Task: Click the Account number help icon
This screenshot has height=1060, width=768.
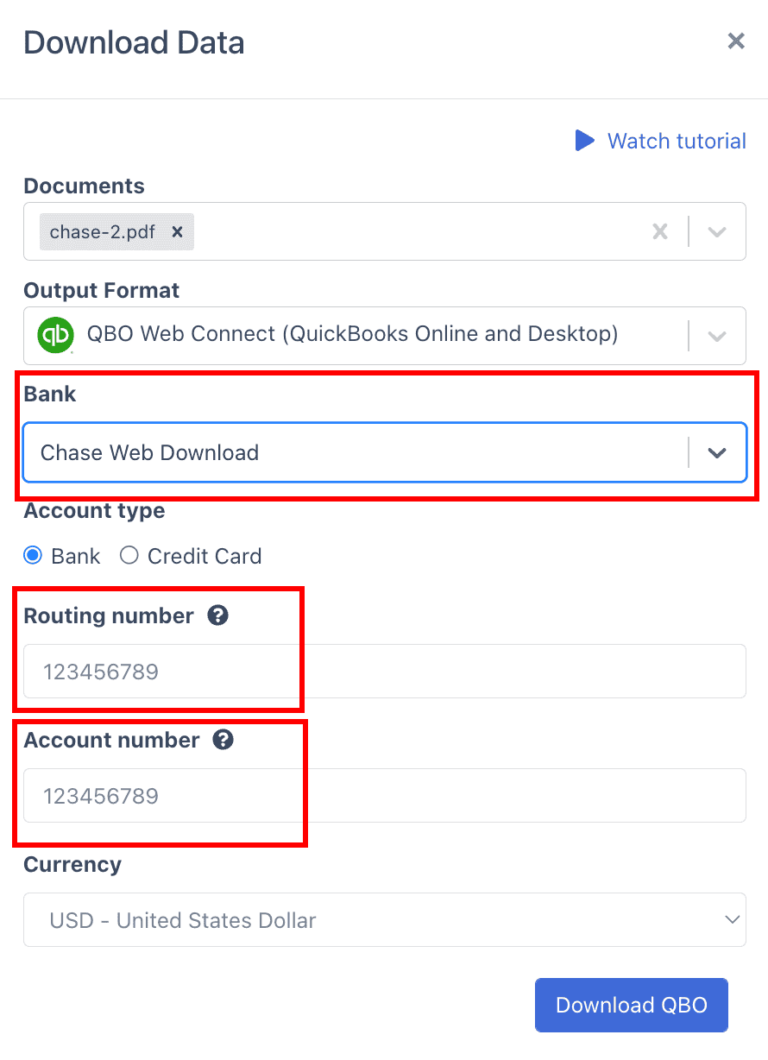Action: pos(223,740)
